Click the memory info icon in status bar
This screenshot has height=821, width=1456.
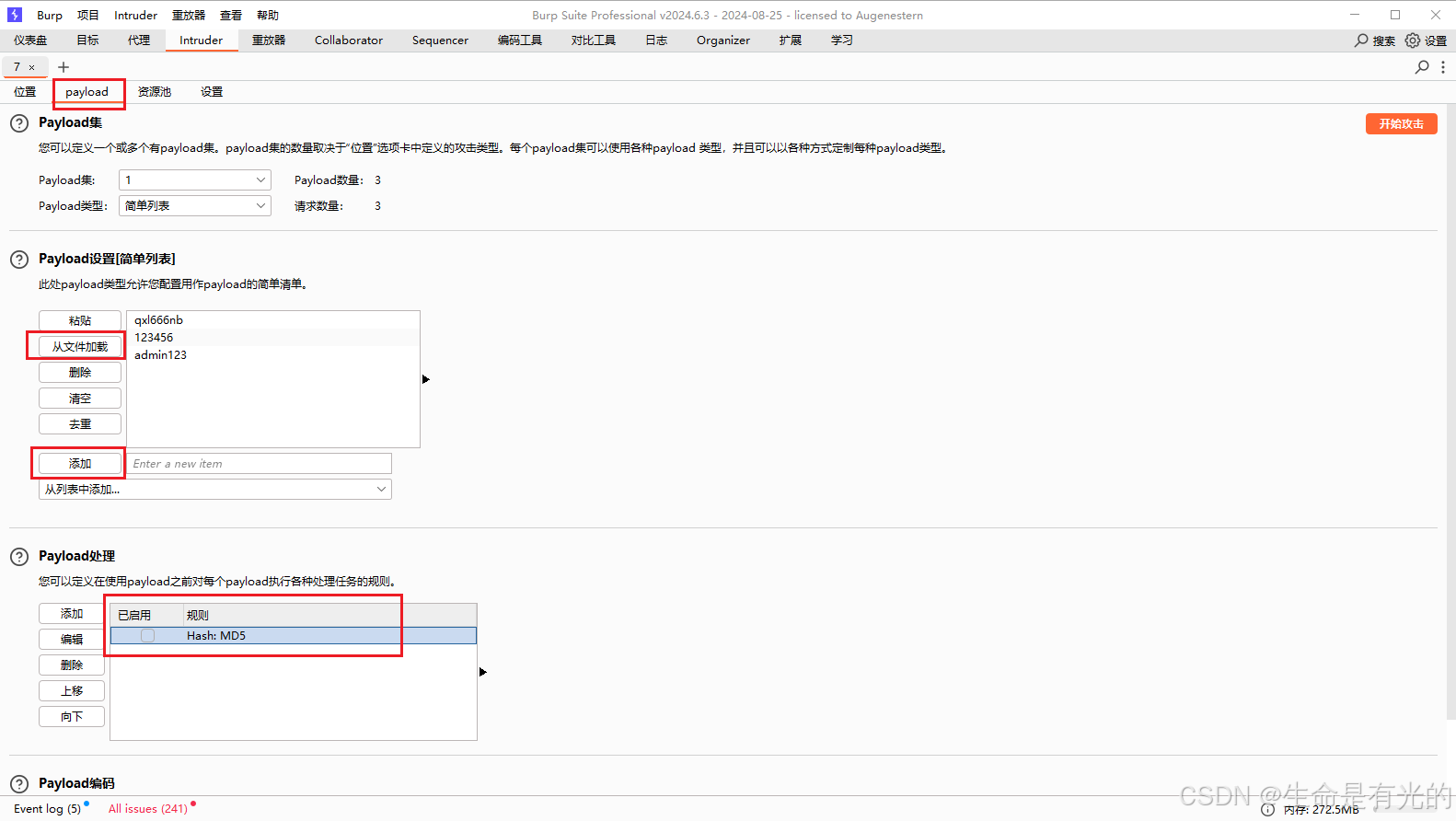1268,810
